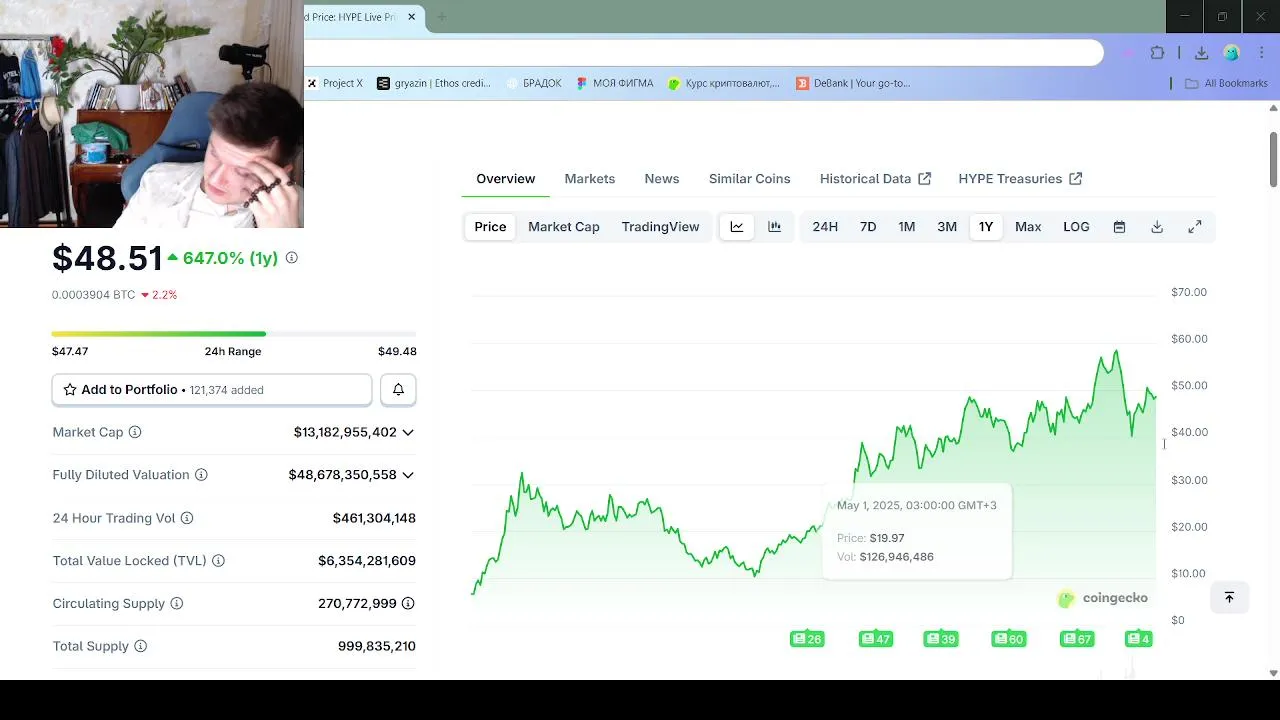The height and width of the screenshot is (720, 1280).
Task: Click the browser address bar
Action: click(x=704, y=53)
